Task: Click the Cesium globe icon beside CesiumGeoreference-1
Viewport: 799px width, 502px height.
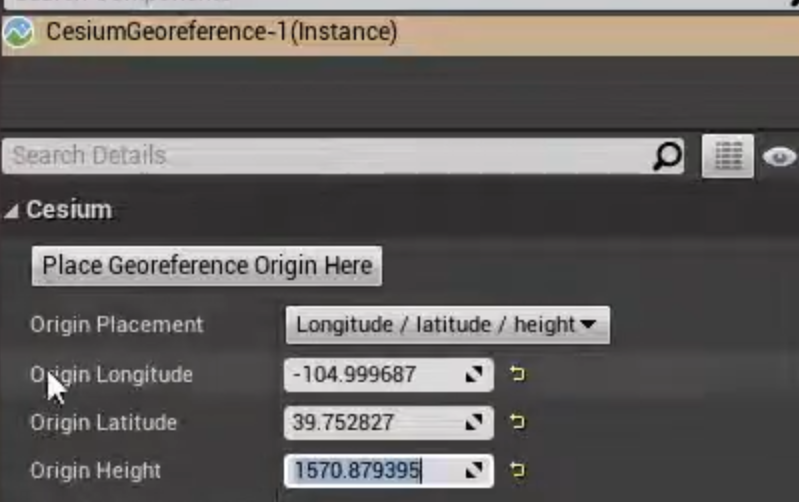Action: point(18,32)
